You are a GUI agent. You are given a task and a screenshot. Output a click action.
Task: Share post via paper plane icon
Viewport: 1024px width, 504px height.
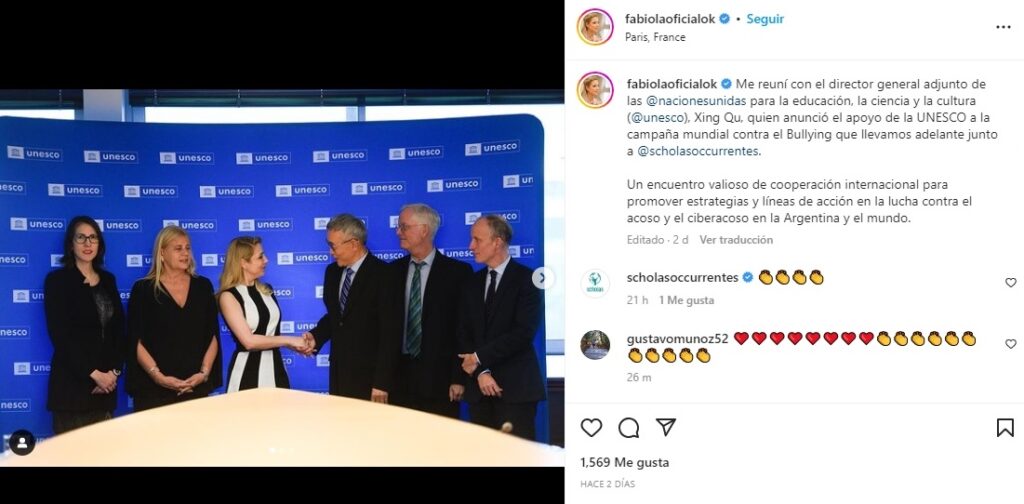[x=665, y=427]
